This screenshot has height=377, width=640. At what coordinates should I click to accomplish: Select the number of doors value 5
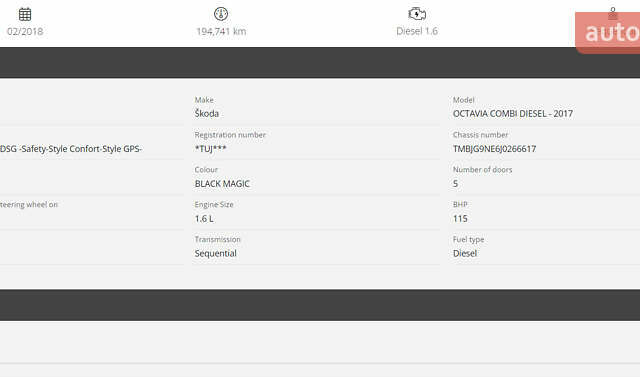pos(456,184)
